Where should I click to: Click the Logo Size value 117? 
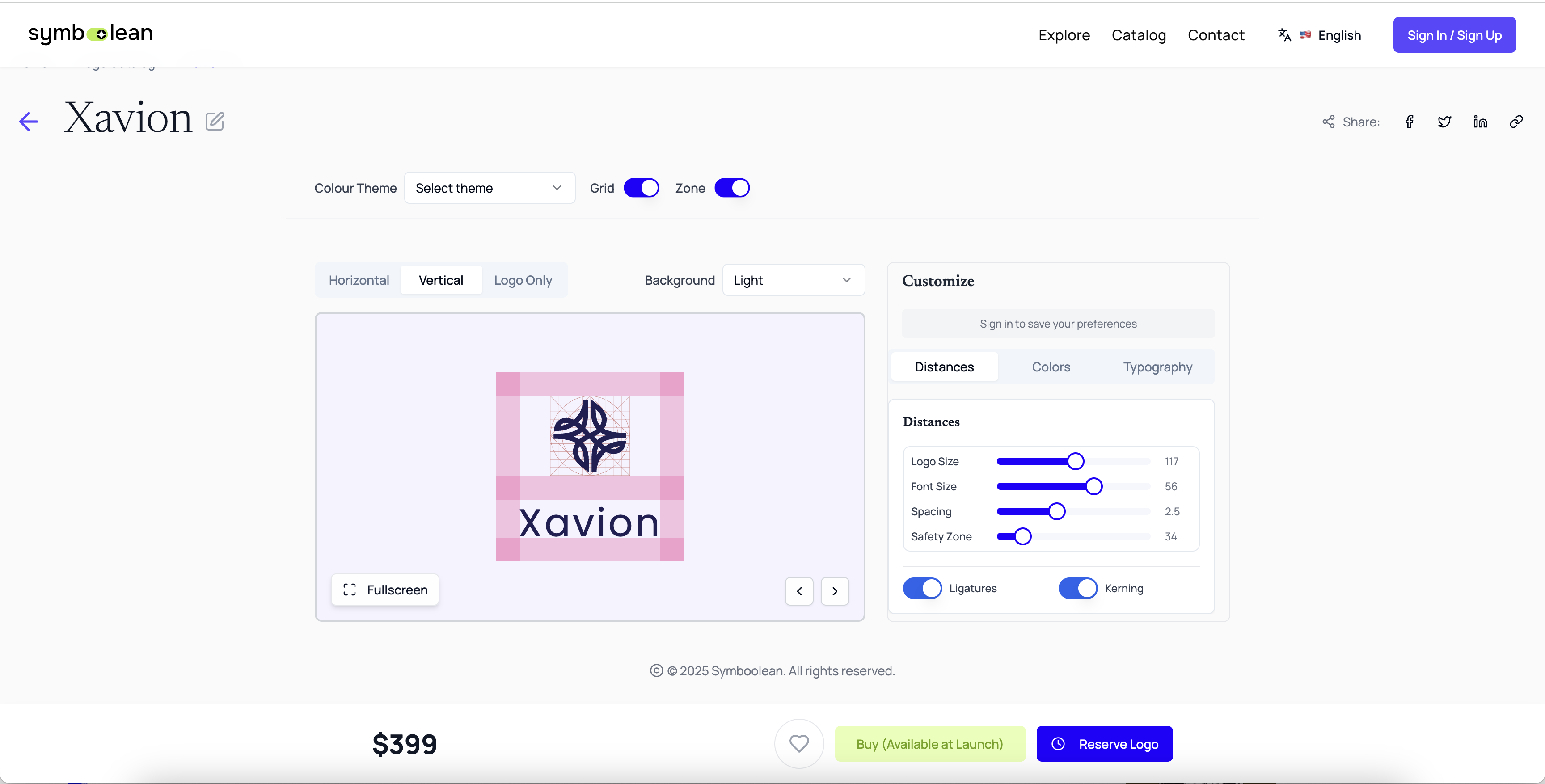pos(1171,461)
